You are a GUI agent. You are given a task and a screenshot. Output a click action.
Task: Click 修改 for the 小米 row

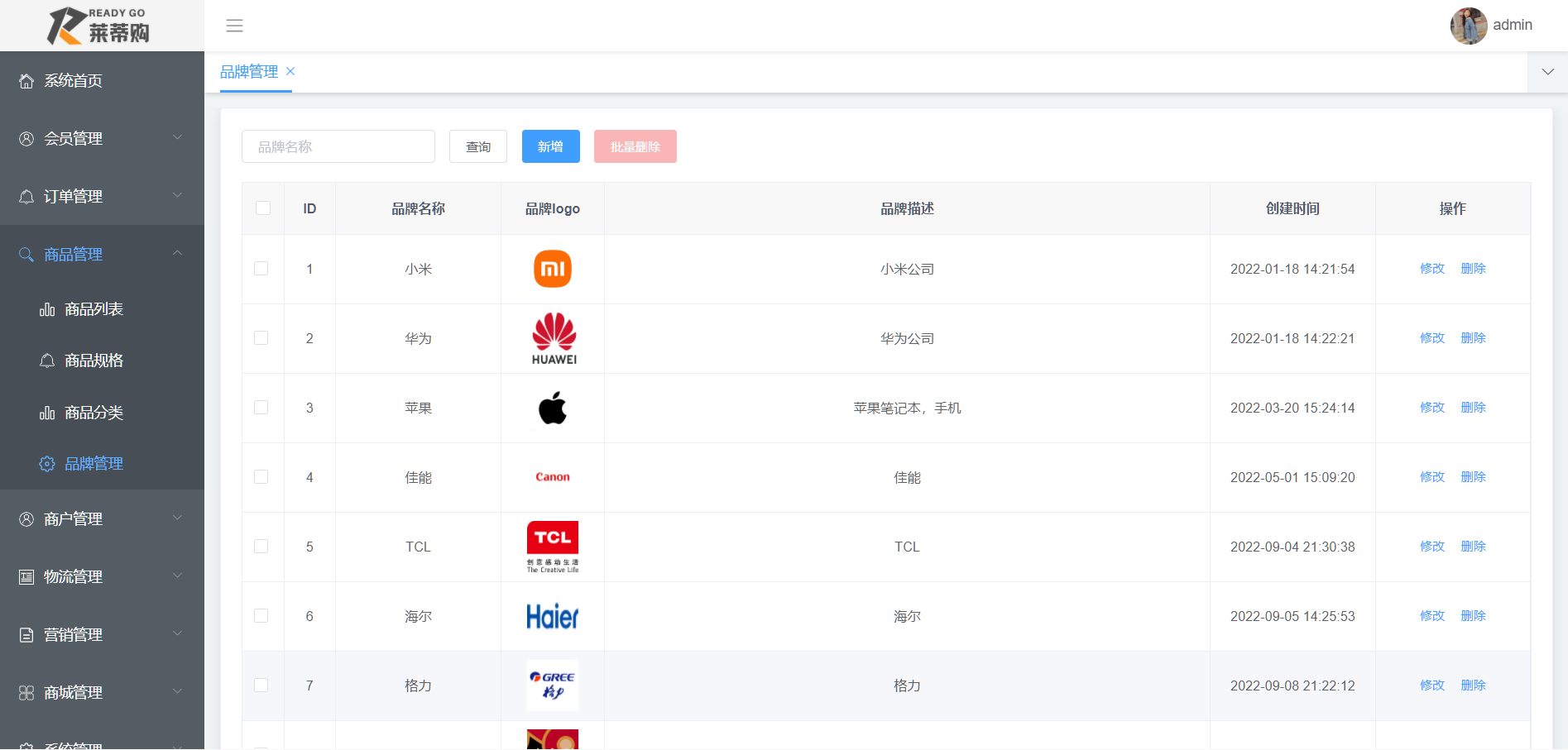pos(1432,269)
